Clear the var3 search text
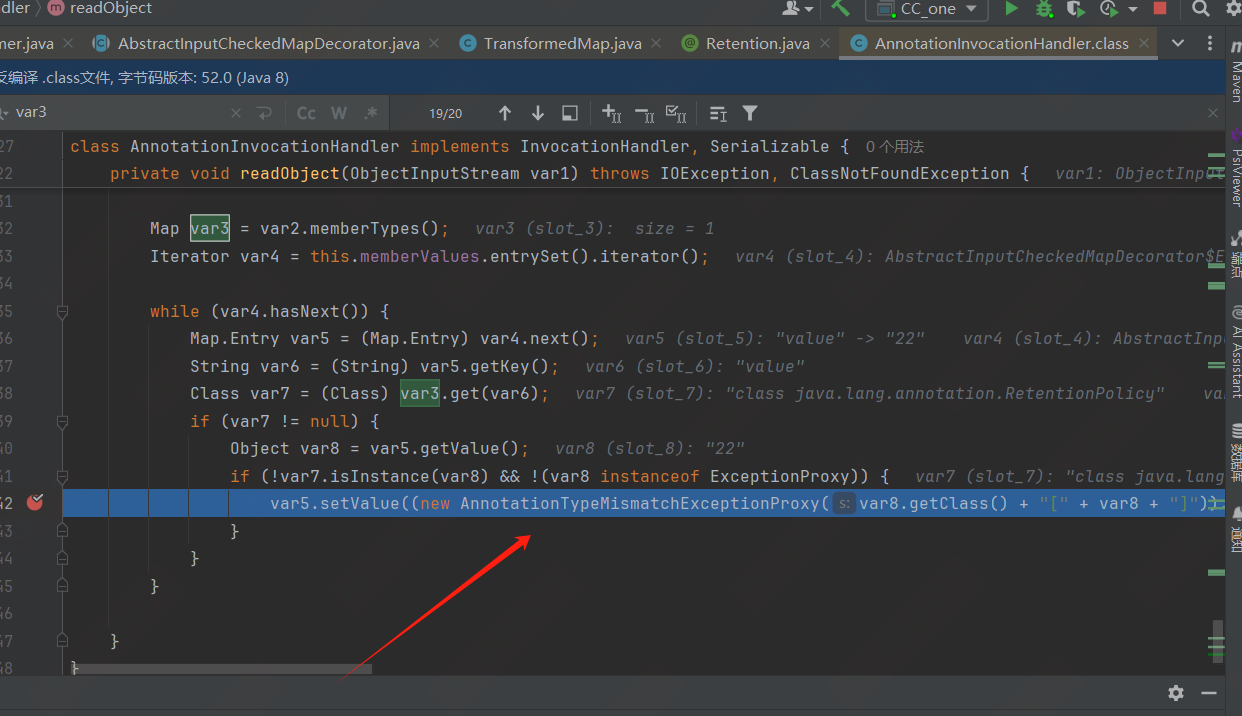 [x=236, y=113]
